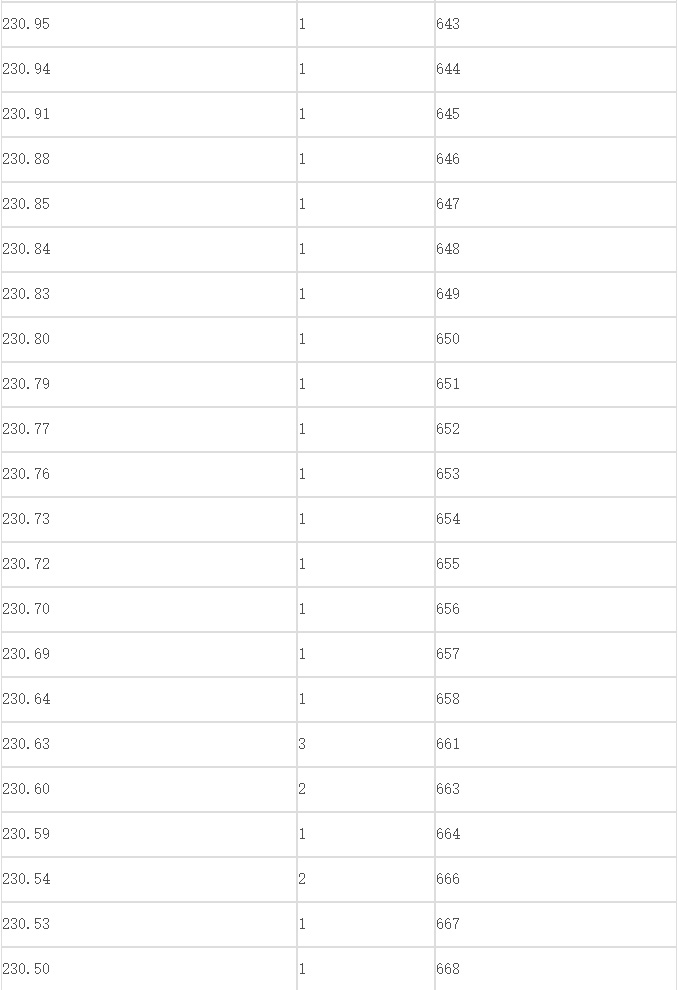Click the cell containing 656
Viewport: 678px width, 990px height.
[556, 609]
